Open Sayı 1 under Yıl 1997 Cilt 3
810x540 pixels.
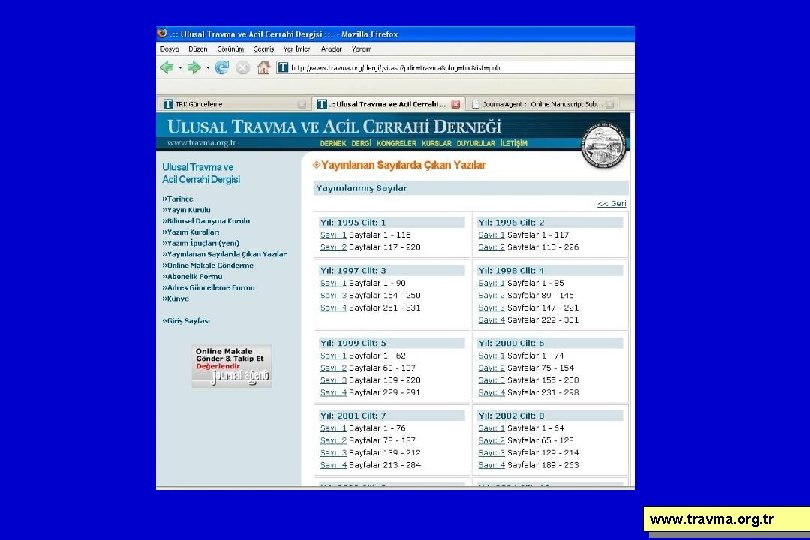coord(333,283)
